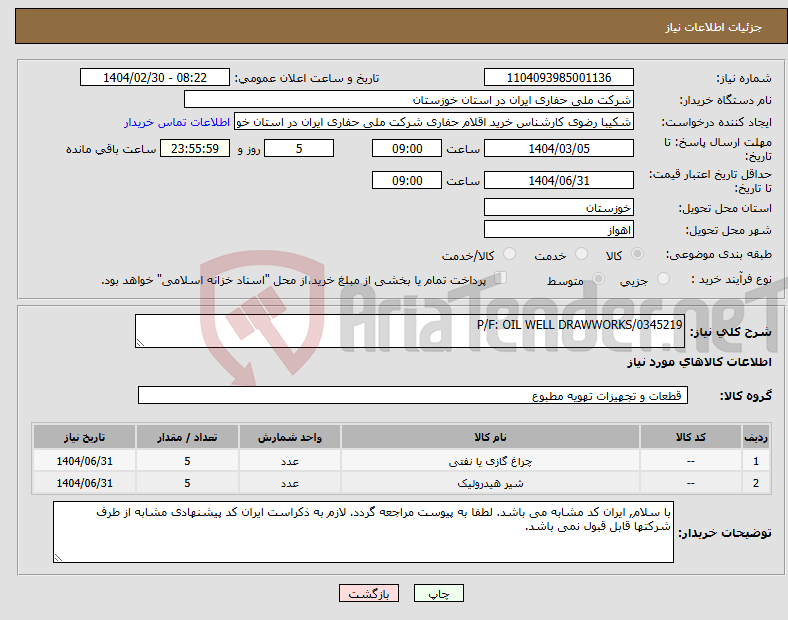
Task: Click the resize handle of the description box
Action: point(140,343)
